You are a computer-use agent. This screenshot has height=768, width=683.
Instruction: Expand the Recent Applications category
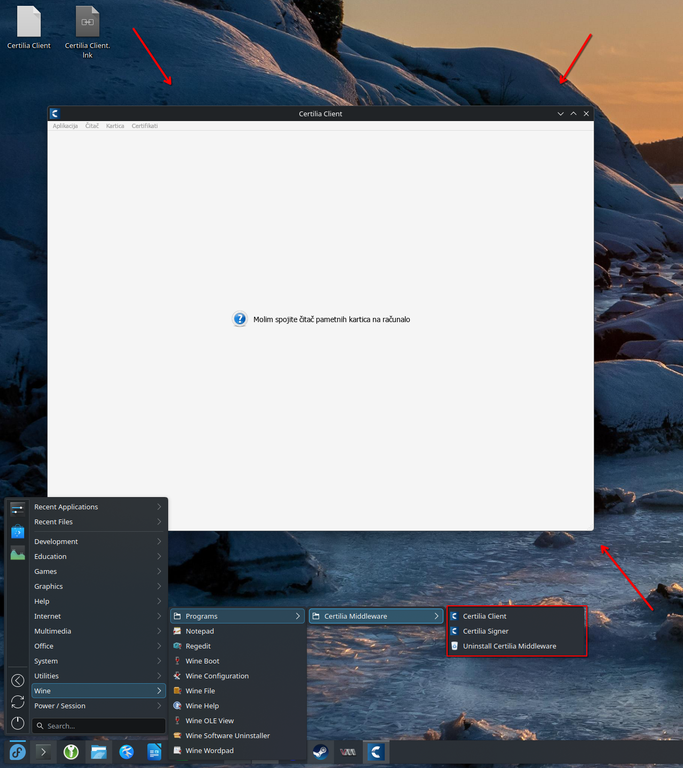(x=98, y=507)
